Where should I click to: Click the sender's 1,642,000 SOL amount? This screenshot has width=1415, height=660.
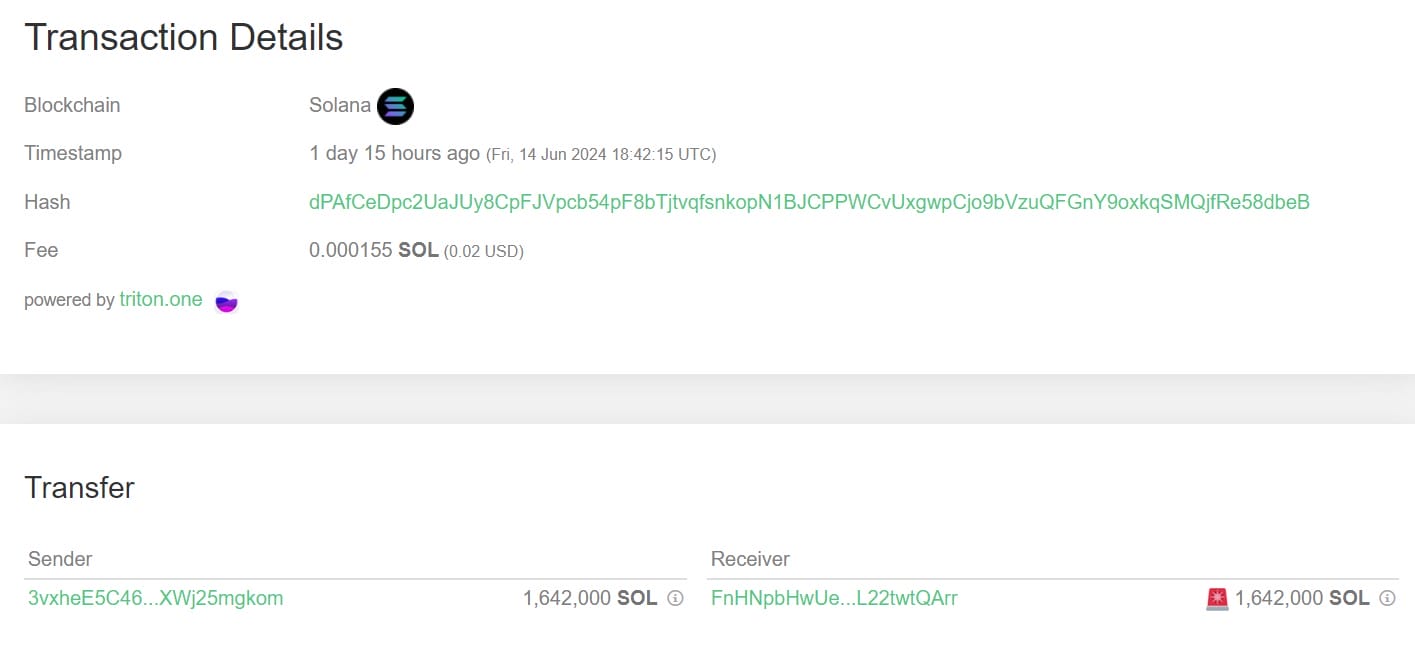pos(589,599)
